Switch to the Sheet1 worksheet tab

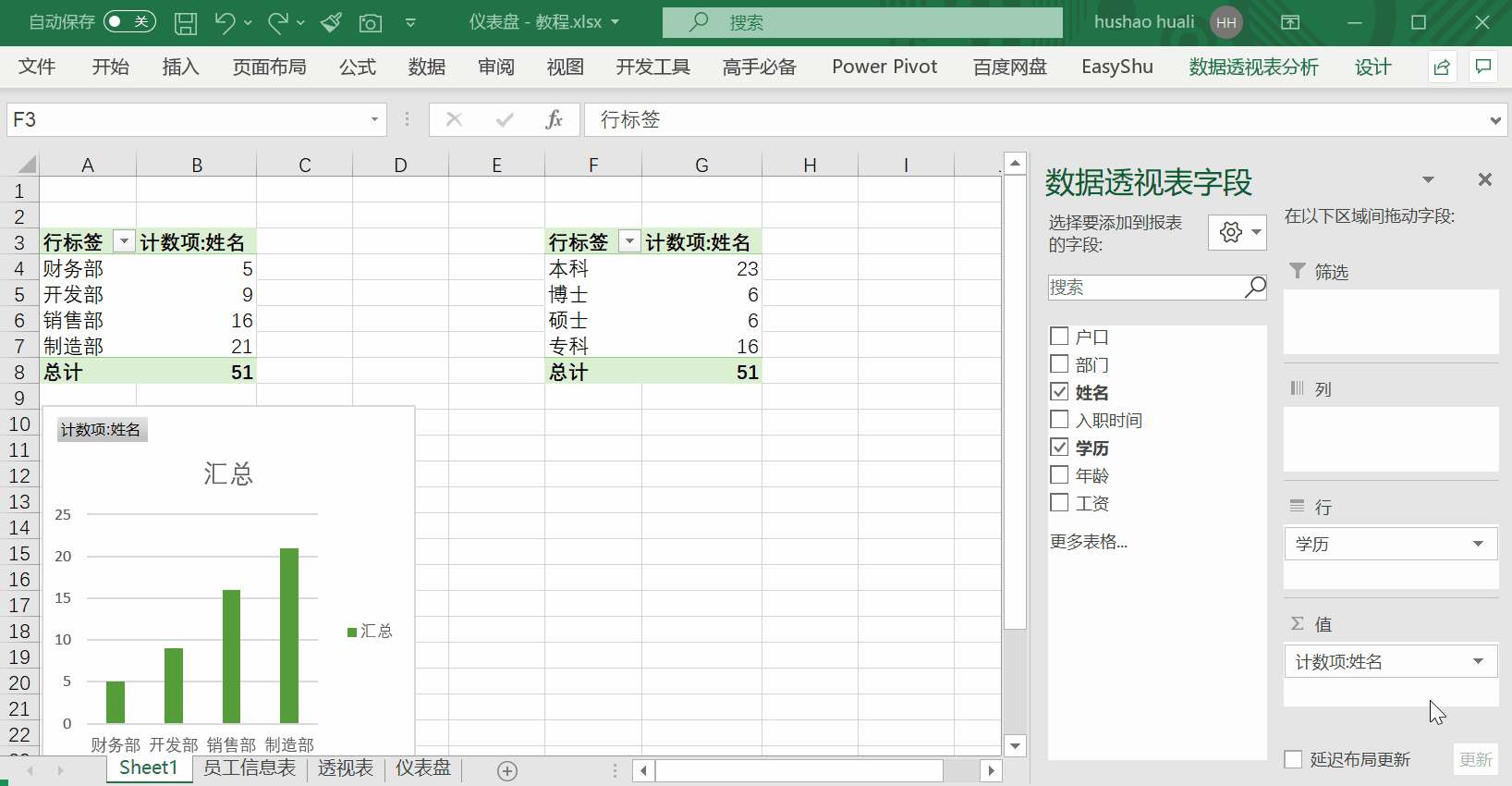coord(149,768)
